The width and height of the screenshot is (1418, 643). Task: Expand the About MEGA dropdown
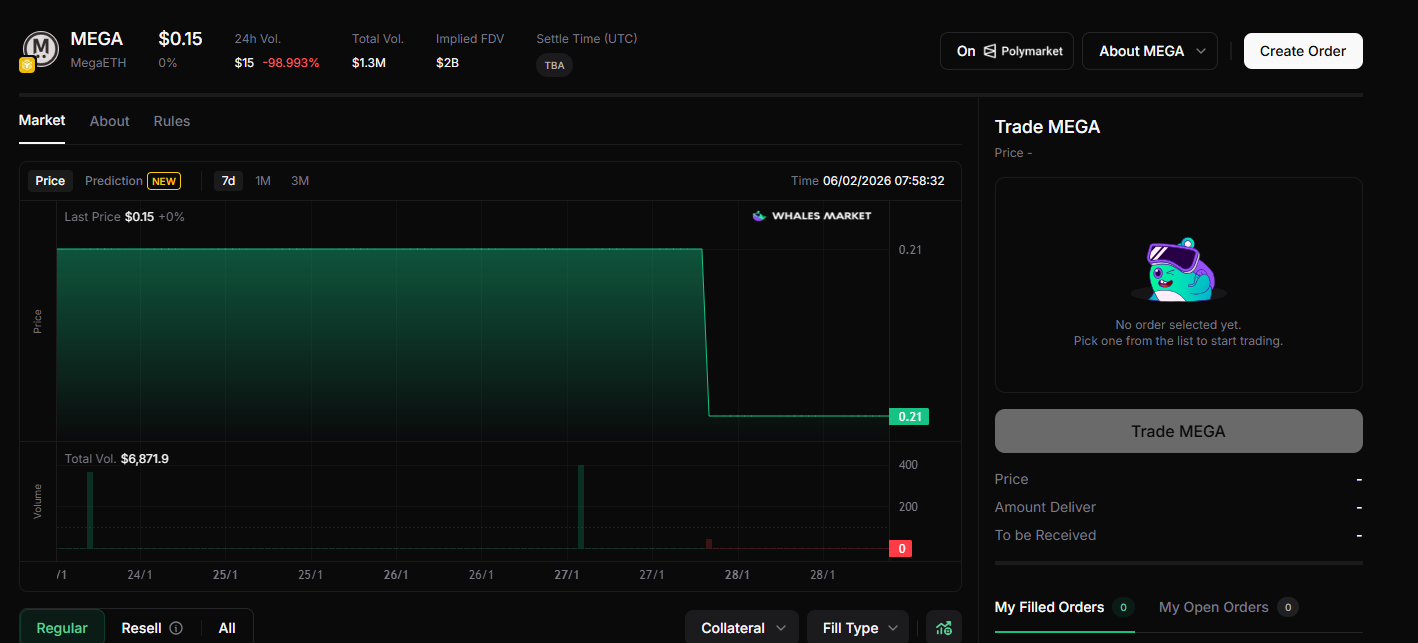pyautogui.click(x=1150, y=51)
